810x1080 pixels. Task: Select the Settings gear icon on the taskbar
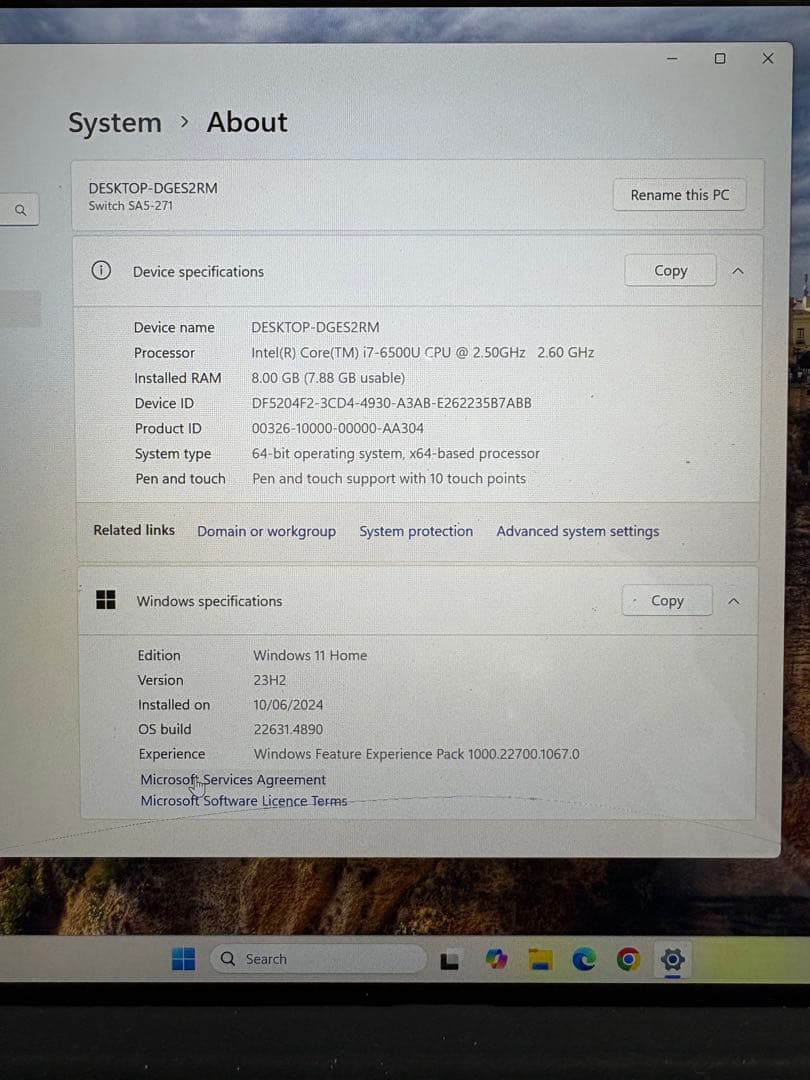(672, 958)
